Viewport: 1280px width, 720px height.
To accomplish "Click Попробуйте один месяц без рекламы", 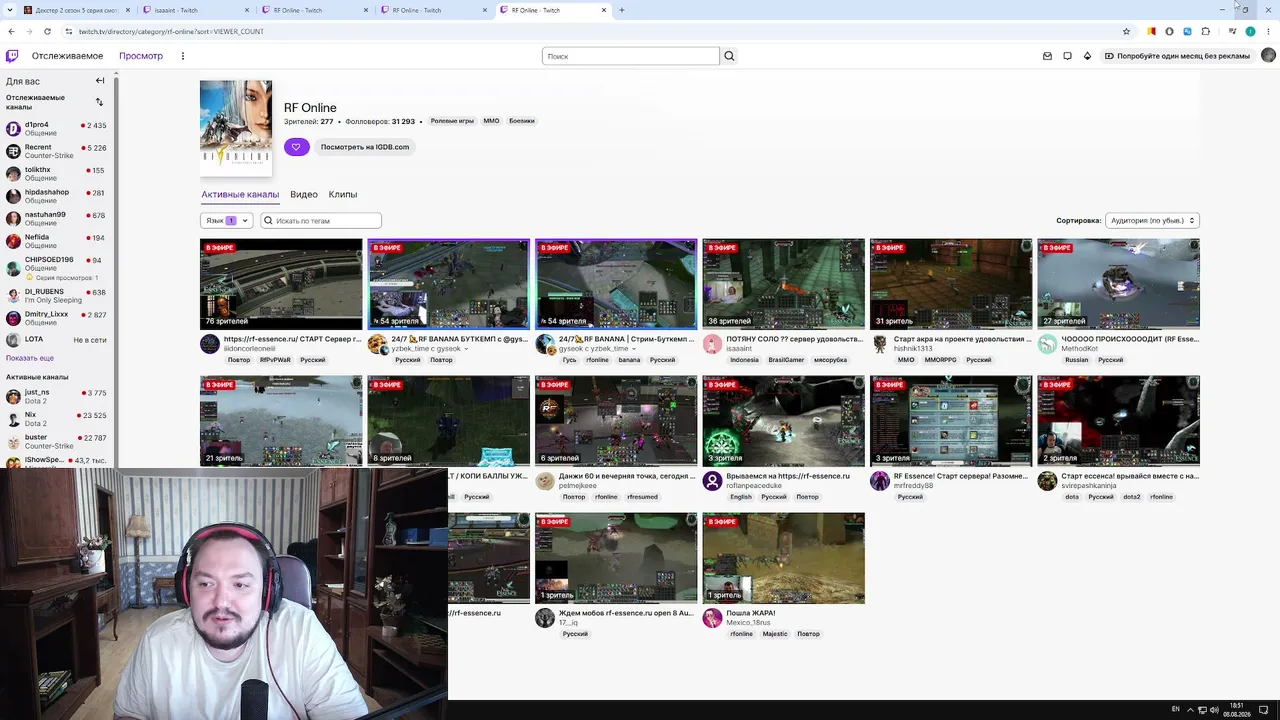I will click(x=1177, y=56).
